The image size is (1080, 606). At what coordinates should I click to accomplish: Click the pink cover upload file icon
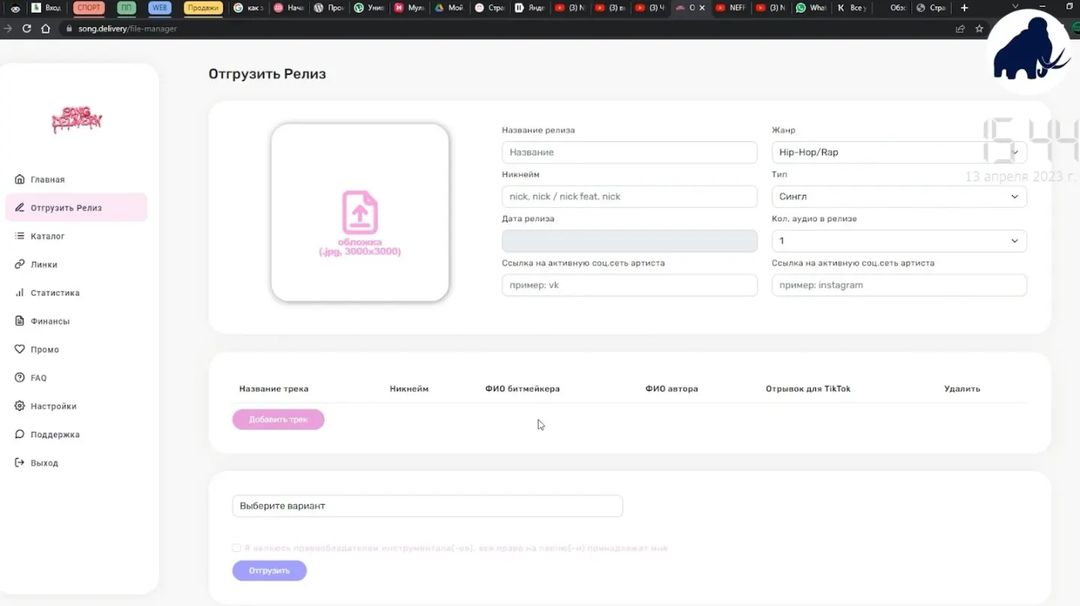(x=360, y=213)
